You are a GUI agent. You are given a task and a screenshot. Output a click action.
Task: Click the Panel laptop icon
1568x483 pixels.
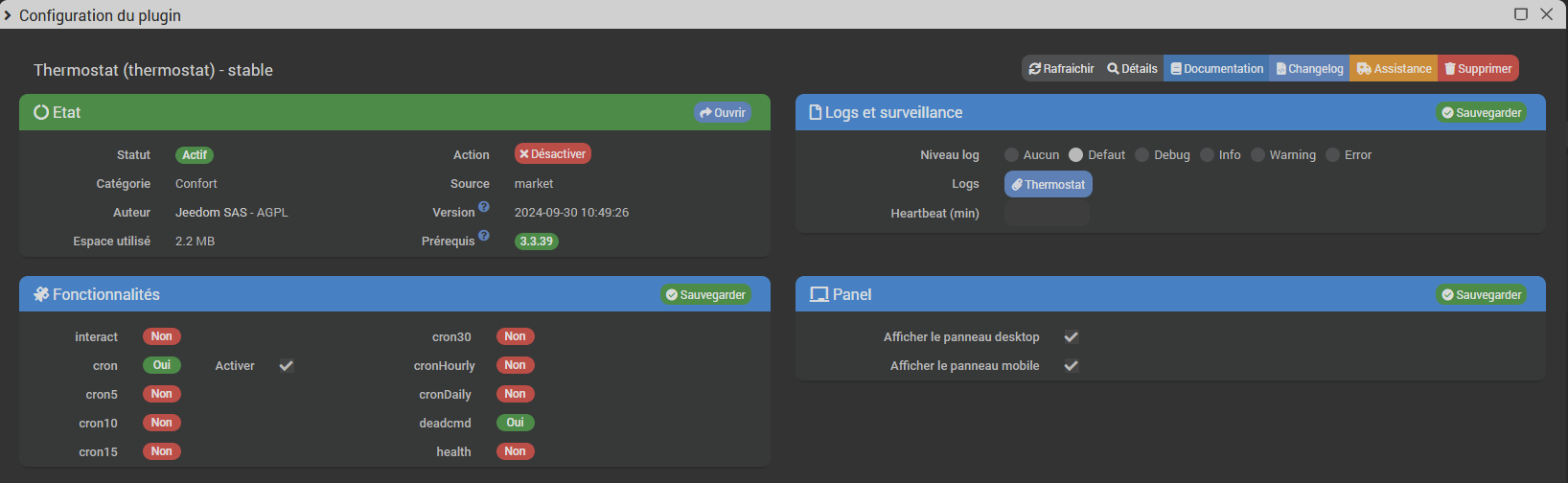(x=819, y=294)
